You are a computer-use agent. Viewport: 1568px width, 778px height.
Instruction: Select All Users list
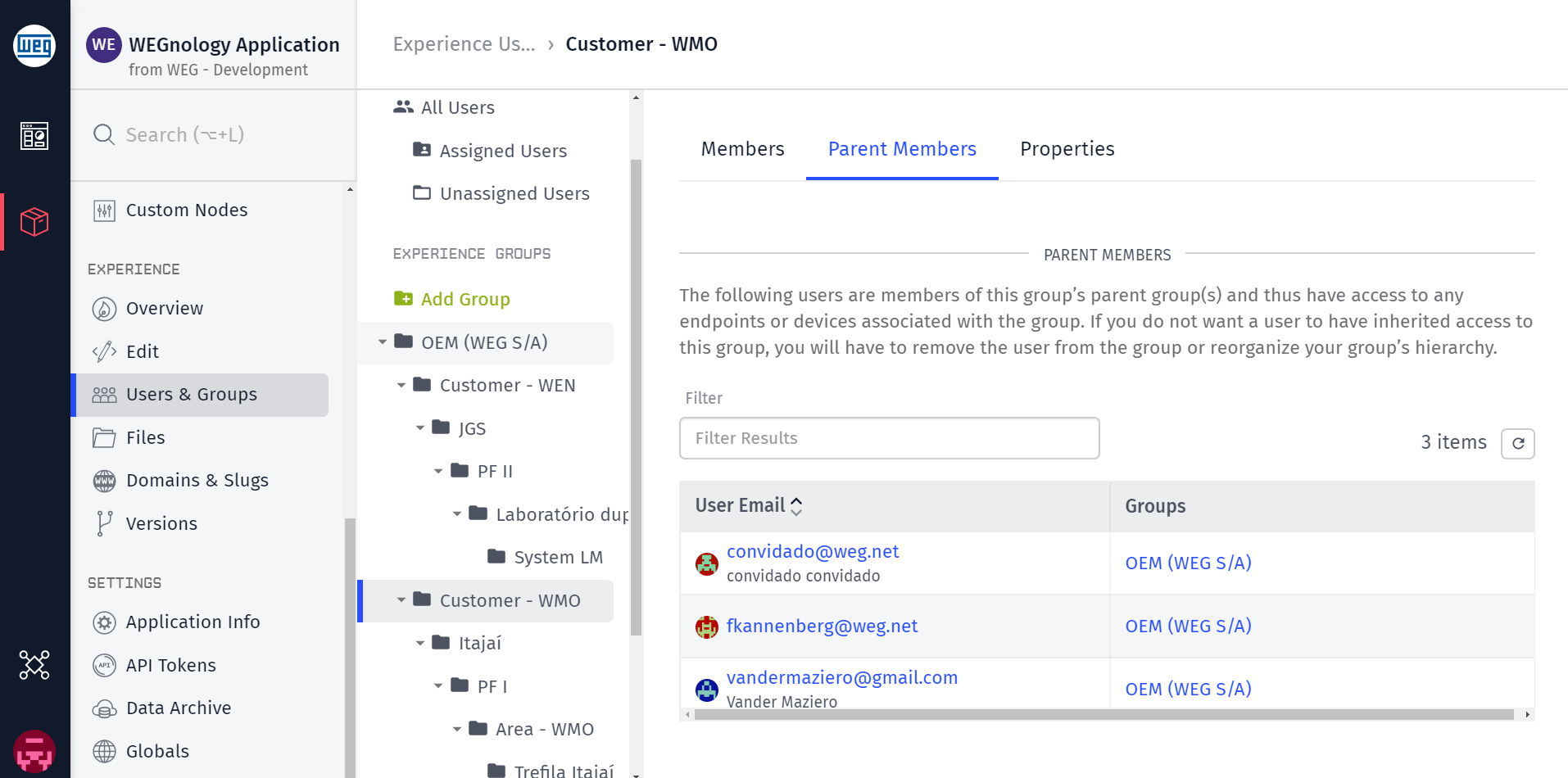pos(457,107)
